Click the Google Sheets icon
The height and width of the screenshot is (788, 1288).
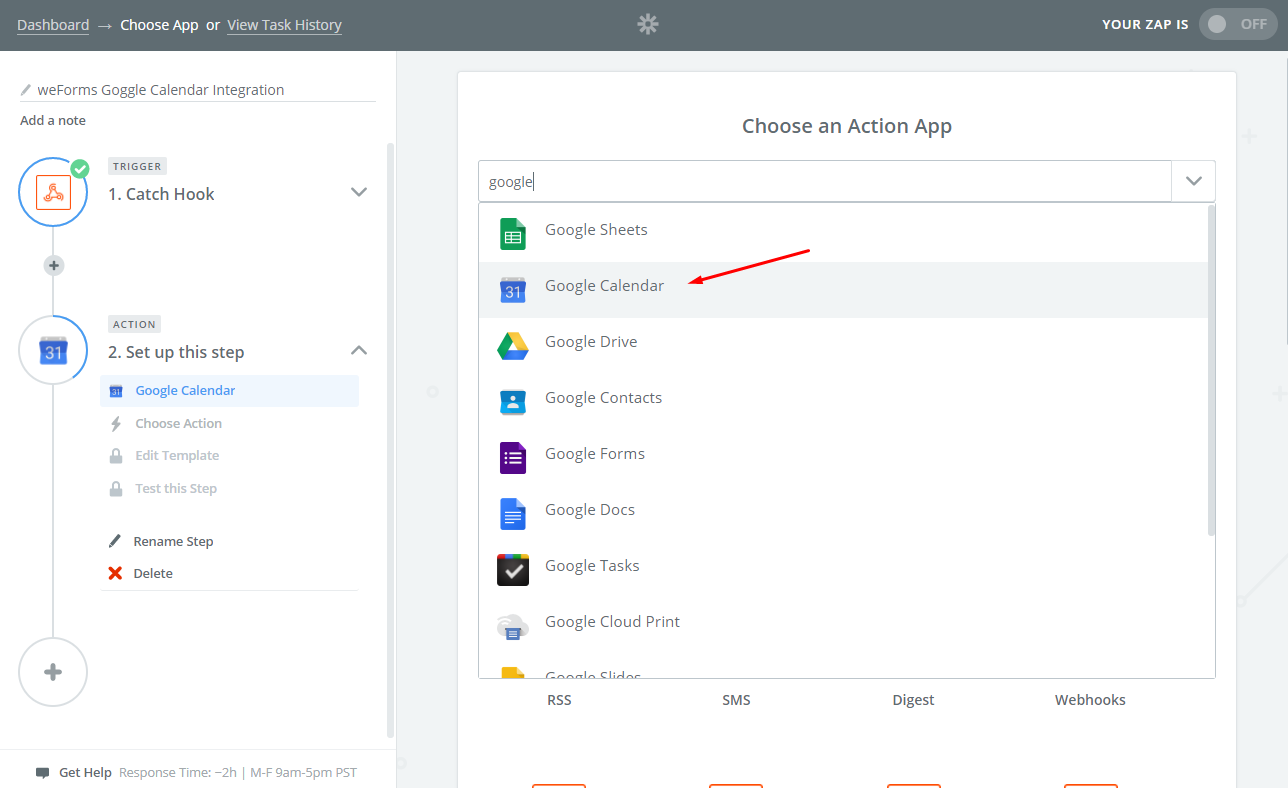[513, 234]
